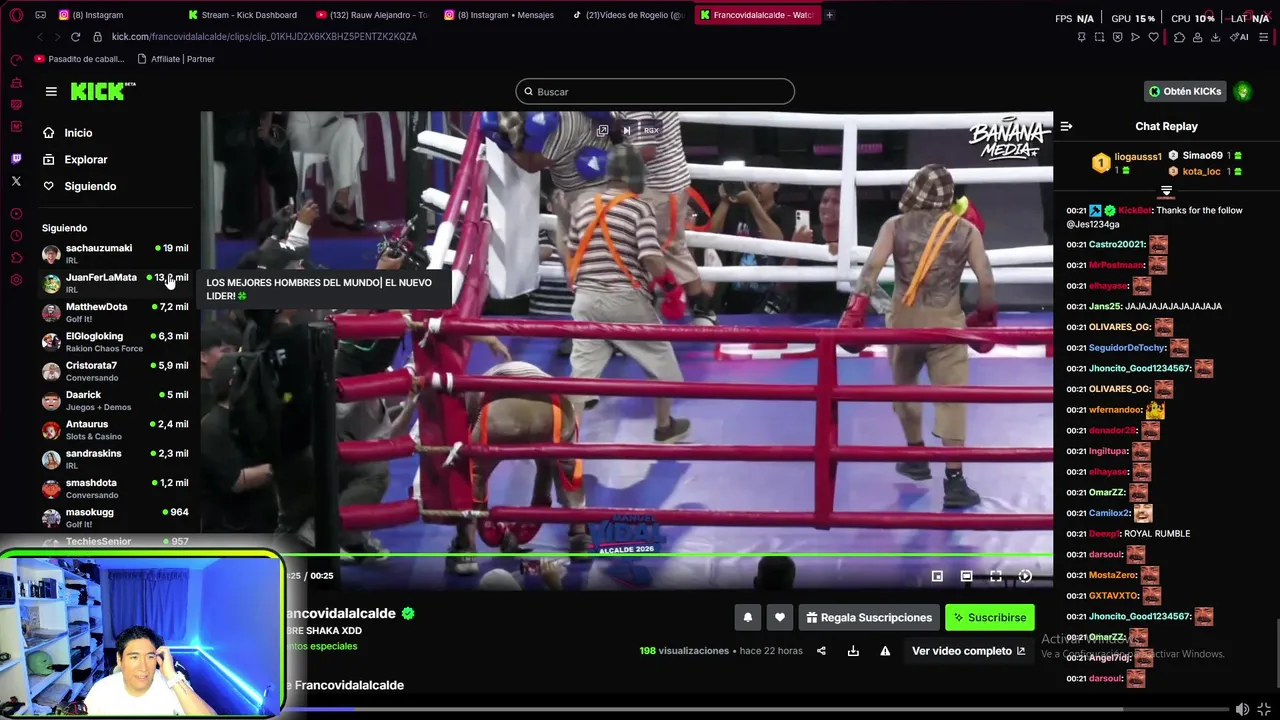1280x720 pixels.
Task: Open Cristorata7 channel in following list
Action: [x=115, y=370]
